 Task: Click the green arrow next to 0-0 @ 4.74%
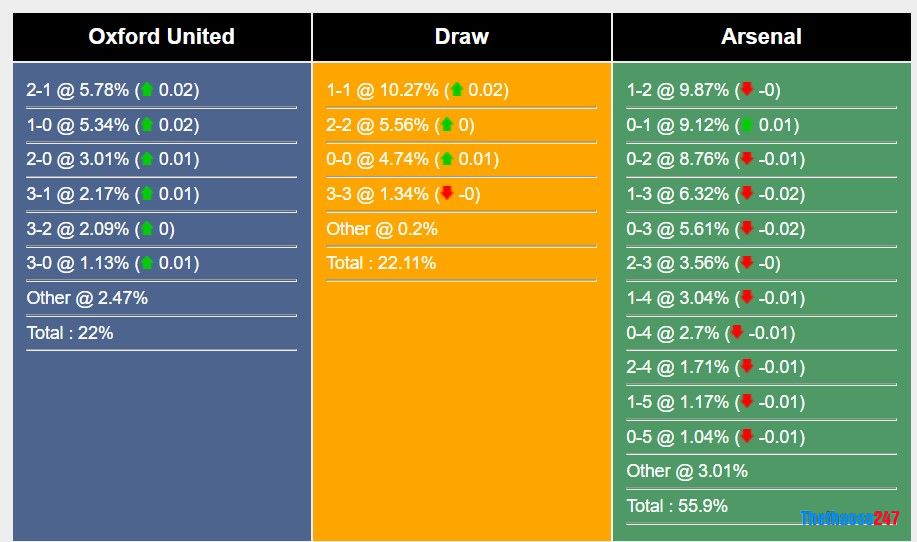coord(447,159)
